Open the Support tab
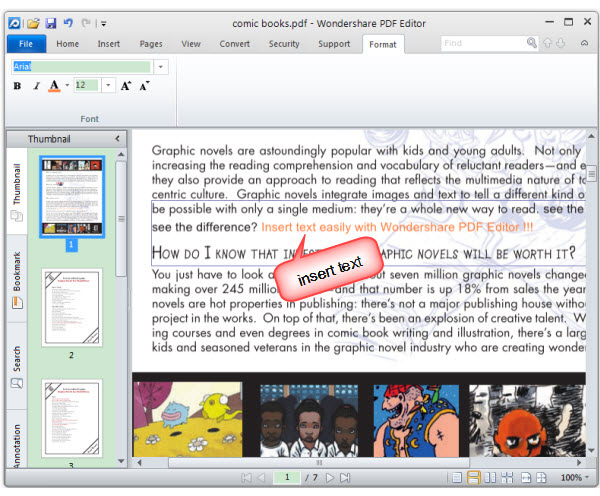 [334, 44]
